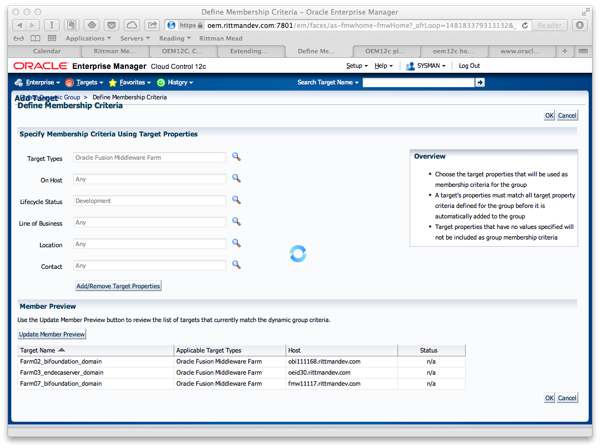Switch to the Extending... tab
The height and width of the screenshot is (448, 600).
(x=249, y=51)
